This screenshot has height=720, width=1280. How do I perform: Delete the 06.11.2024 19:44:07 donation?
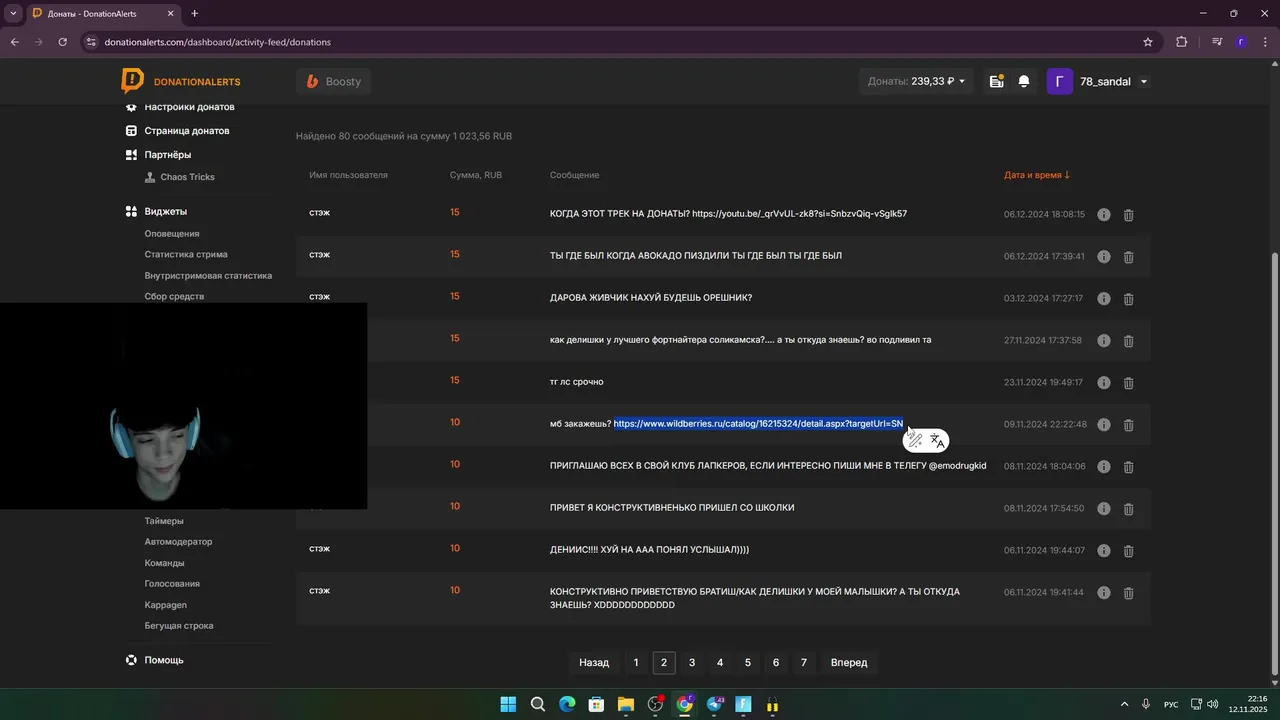click(x=1128, y=551)
